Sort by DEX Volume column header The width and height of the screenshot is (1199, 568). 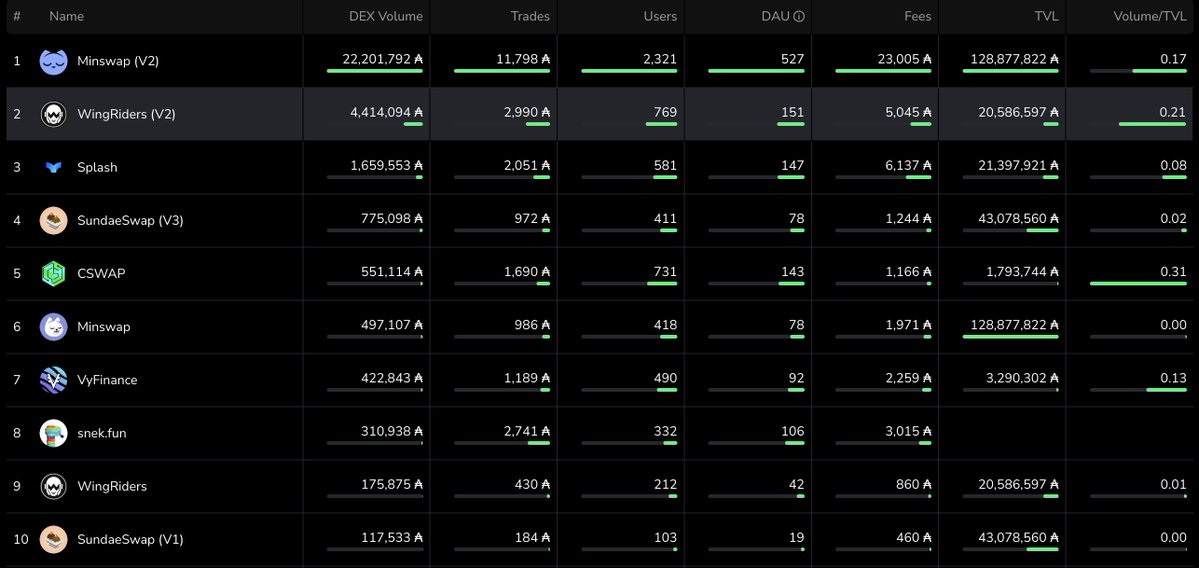(385, 16)
